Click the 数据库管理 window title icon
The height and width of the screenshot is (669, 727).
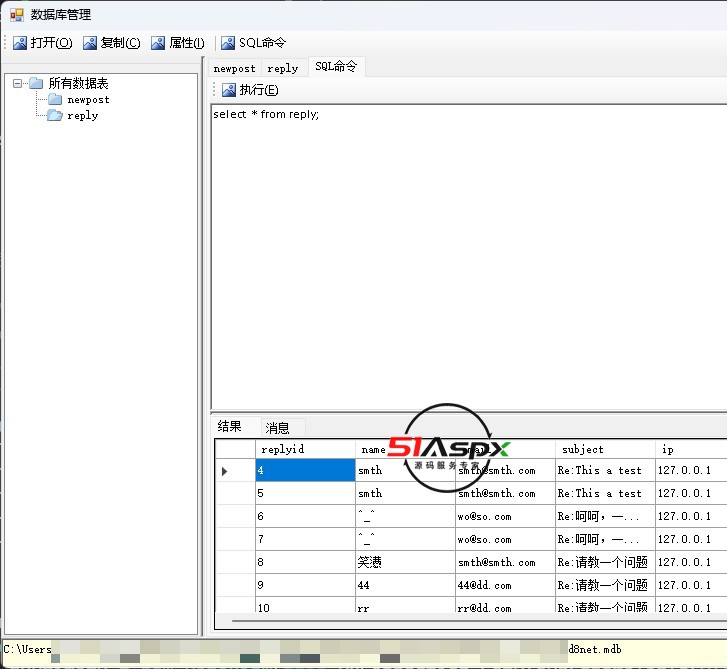coord(17,15)
